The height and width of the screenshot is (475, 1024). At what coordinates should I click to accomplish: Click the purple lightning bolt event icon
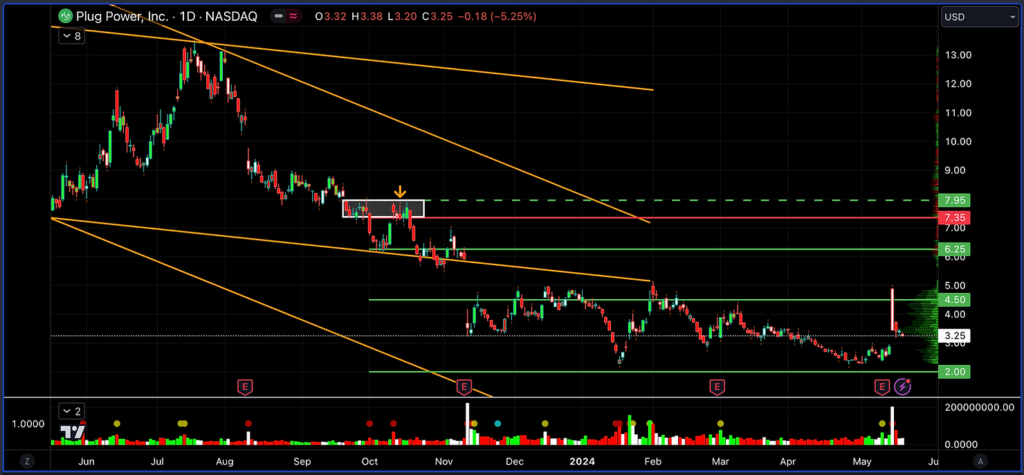click(902, 385)
